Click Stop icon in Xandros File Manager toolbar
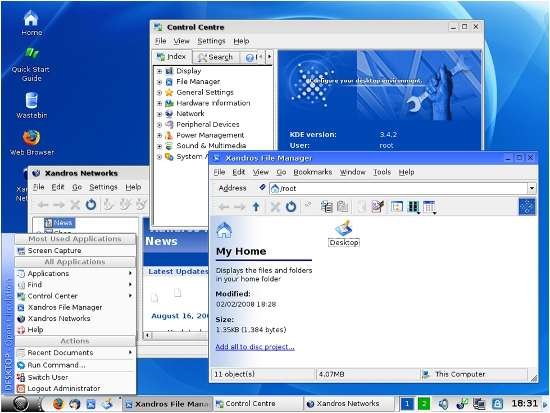The height and width of the screenshot is (413, 550). (x=275, y=207)
